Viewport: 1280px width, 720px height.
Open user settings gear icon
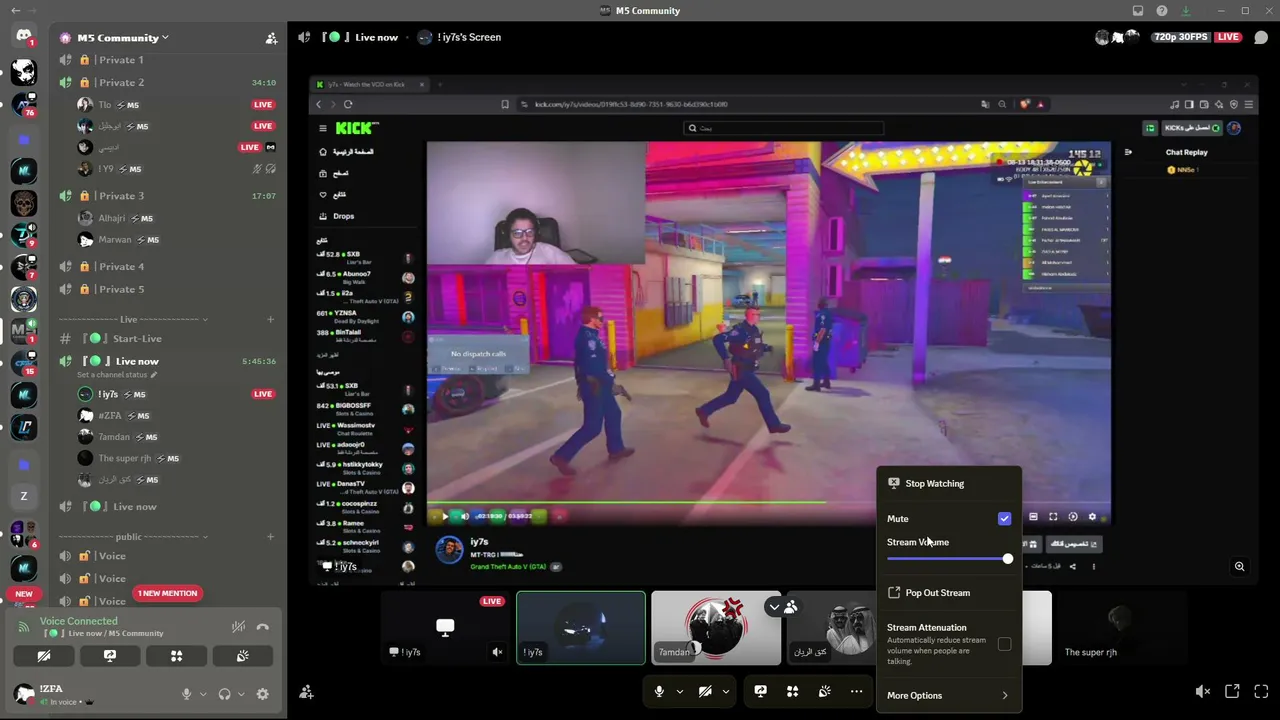[x=263, y=694]
